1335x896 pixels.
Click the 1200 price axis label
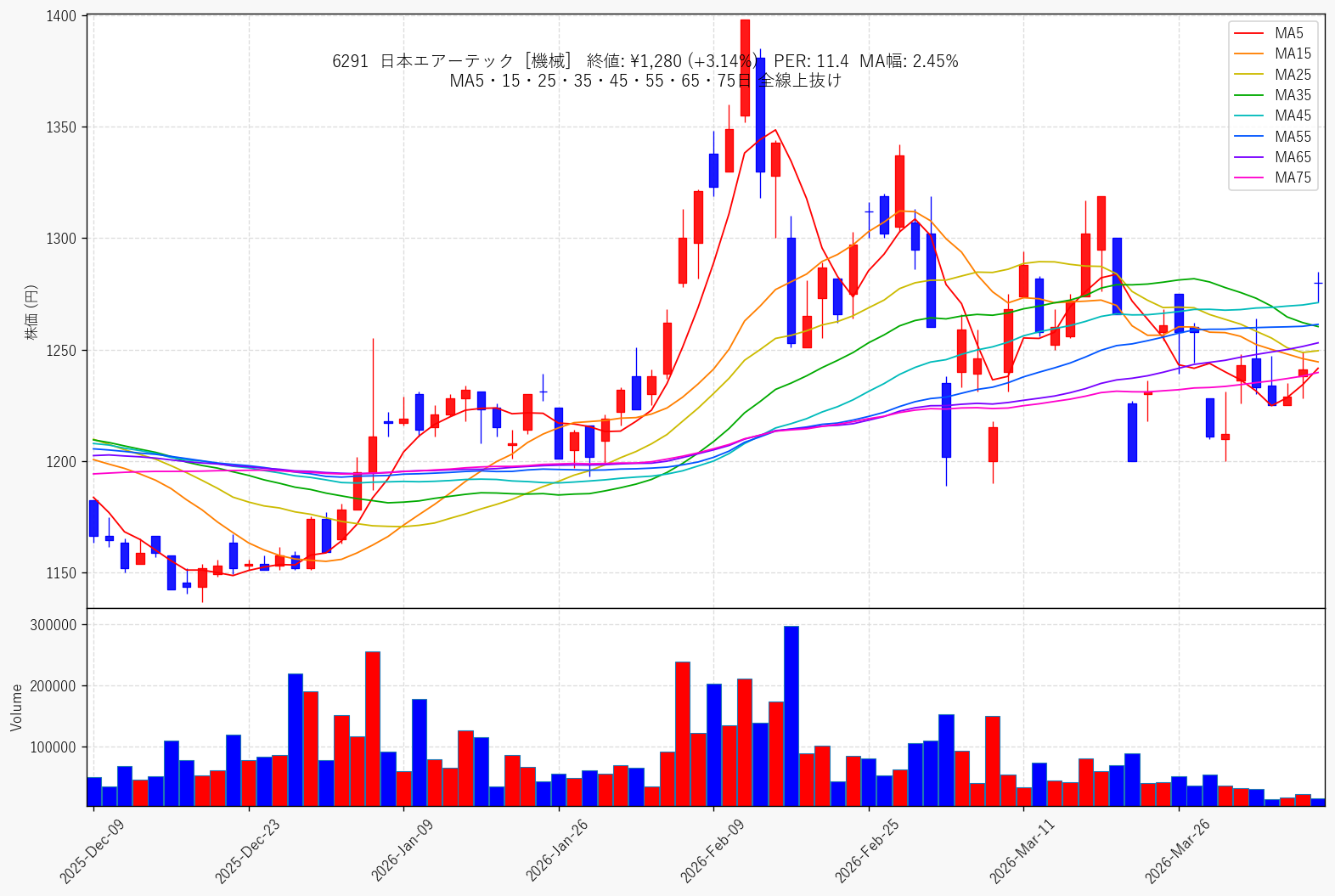click(x=61, y=462)
